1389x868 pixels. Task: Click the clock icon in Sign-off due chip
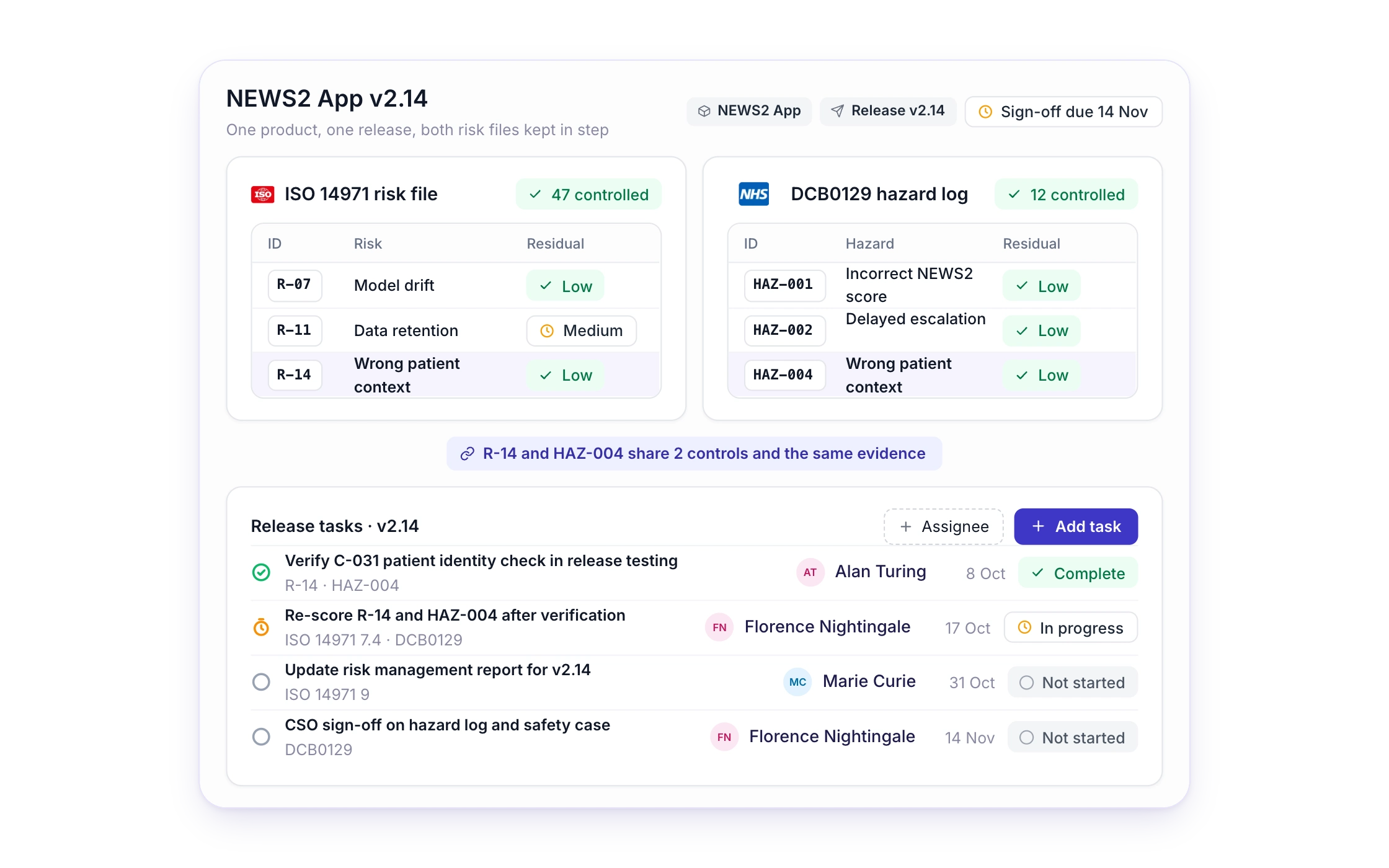point(985,112)
